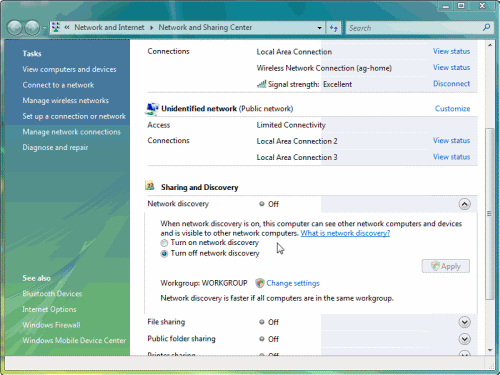Screen dimensions: 500x375
Task: Open Set up a connection or network
Action: point(74,116)
